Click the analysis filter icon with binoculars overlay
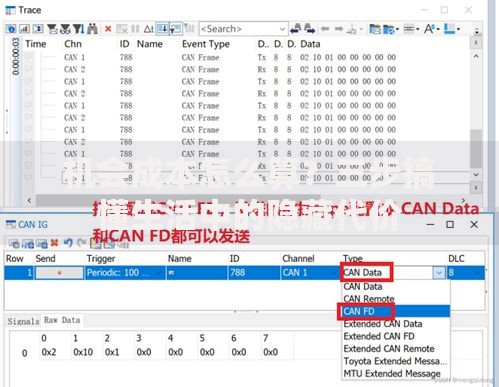The width and height of the screenshot is (499, 387). pyautogui.click(x=65, y=29)
